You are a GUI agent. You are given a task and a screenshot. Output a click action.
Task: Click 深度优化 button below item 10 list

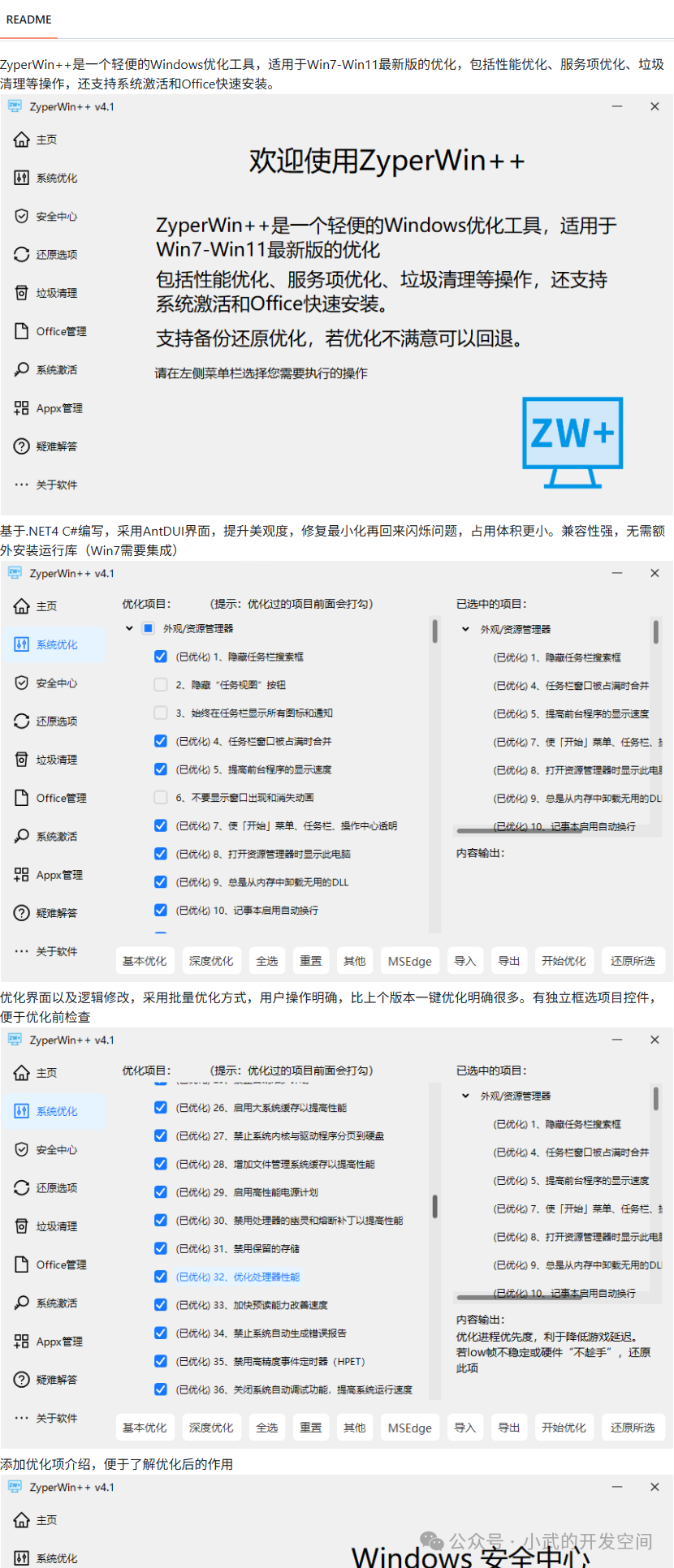click(x=211, y=961)
